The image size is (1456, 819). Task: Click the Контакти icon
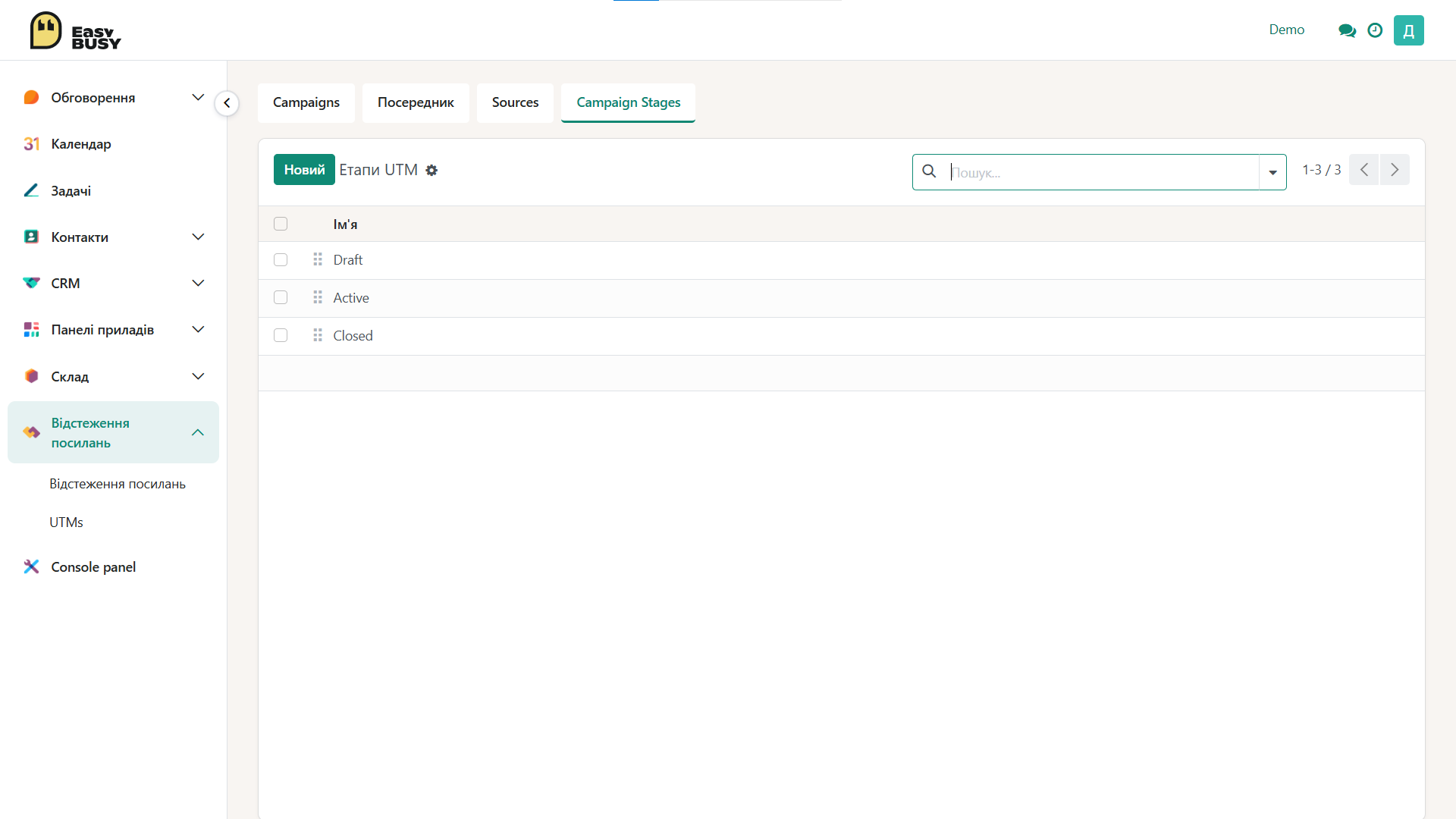click(31, 237)
